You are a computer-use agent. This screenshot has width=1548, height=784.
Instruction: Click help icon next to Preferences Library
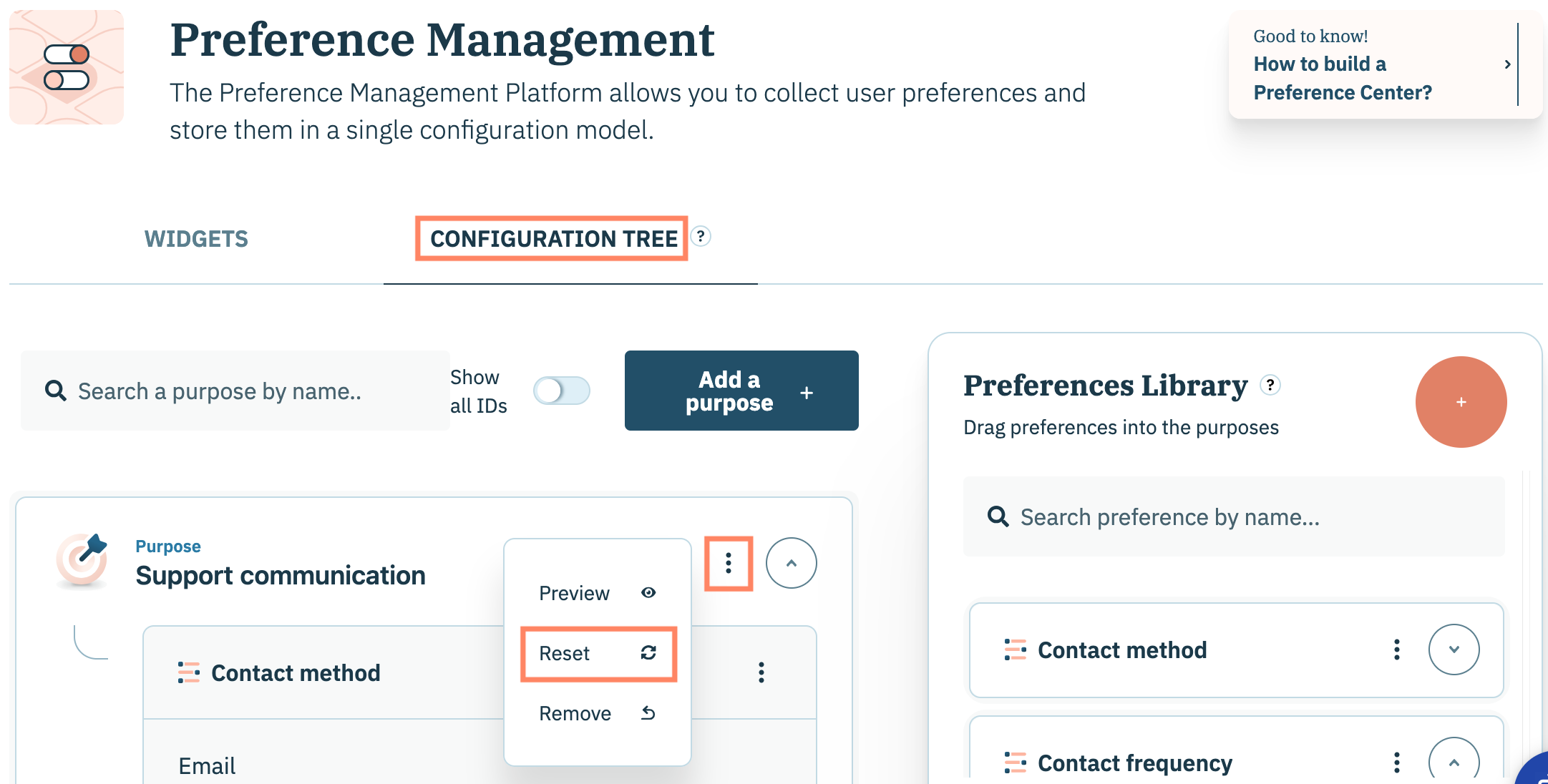point(1270,386)
